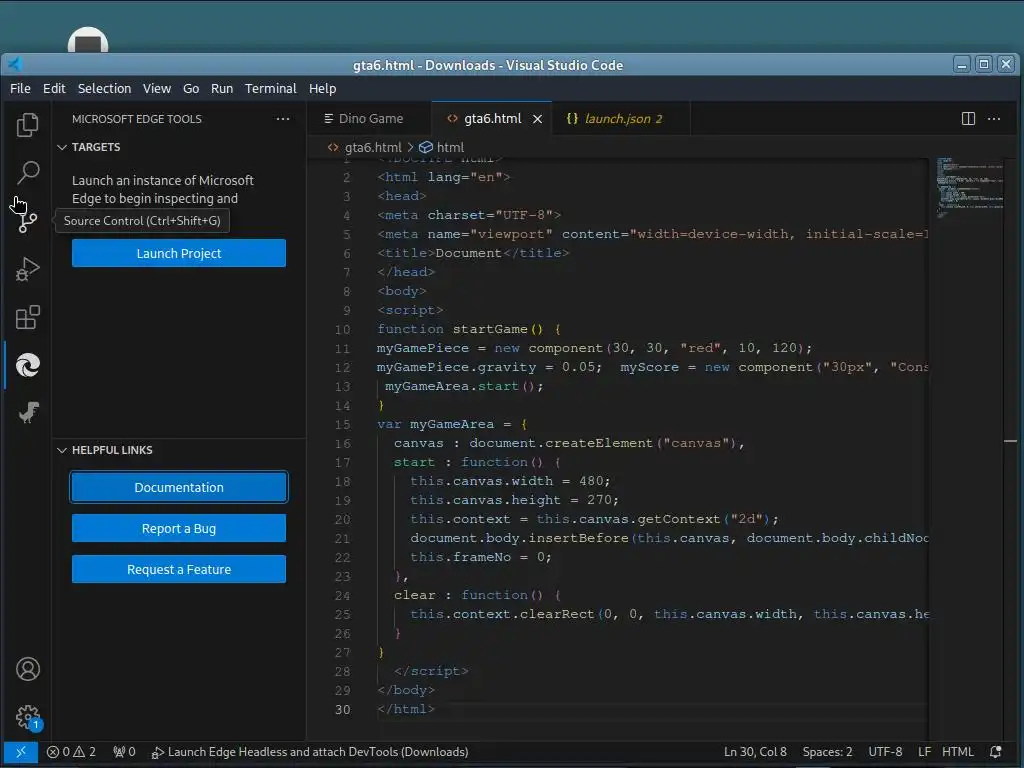Open the Extensions view
Image resolution: width=1024 pixels, height=768 pixels.
[x=27, y=317]
